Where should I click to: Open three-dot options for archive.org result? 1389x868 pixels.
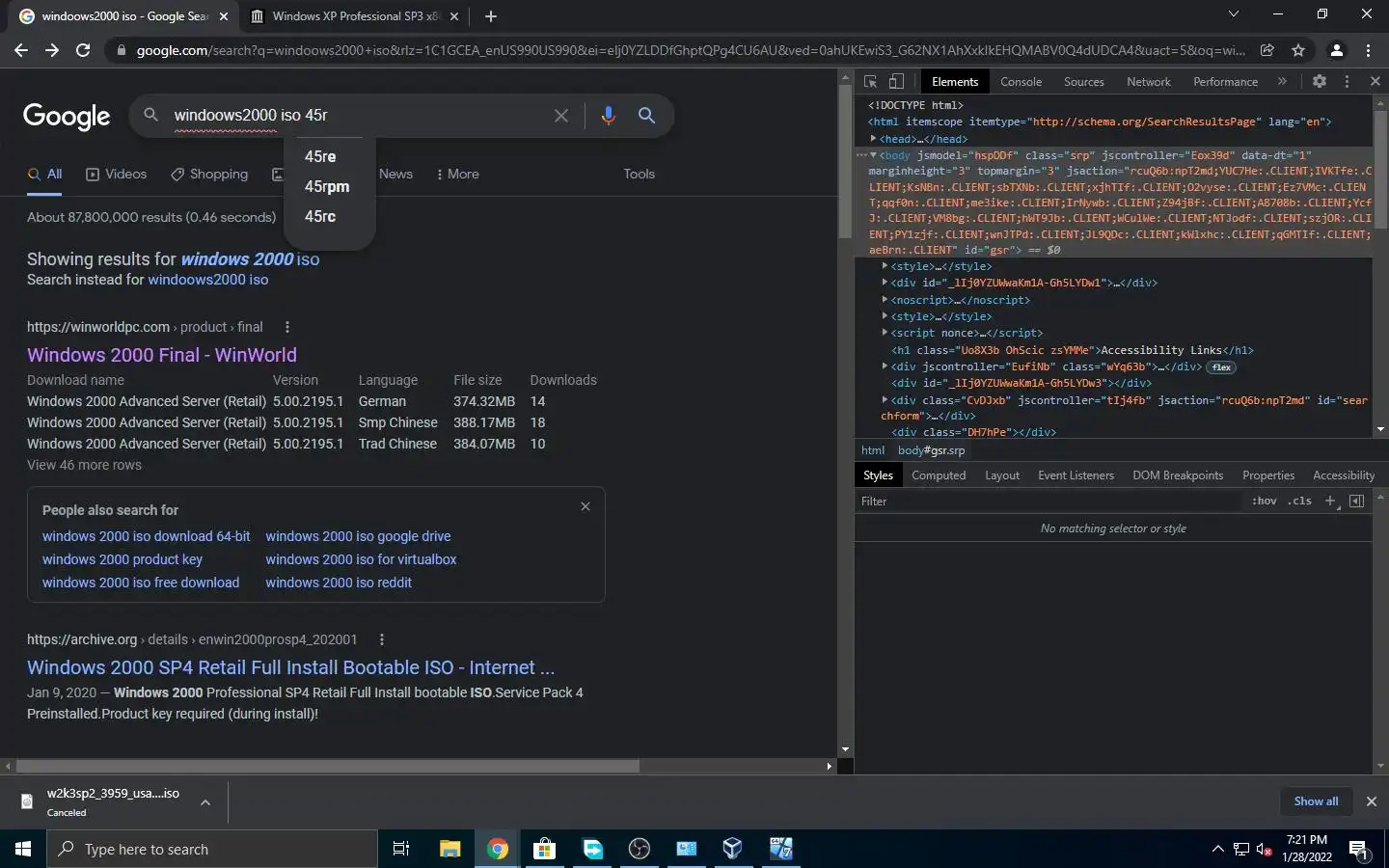click(x=382, y=639)
